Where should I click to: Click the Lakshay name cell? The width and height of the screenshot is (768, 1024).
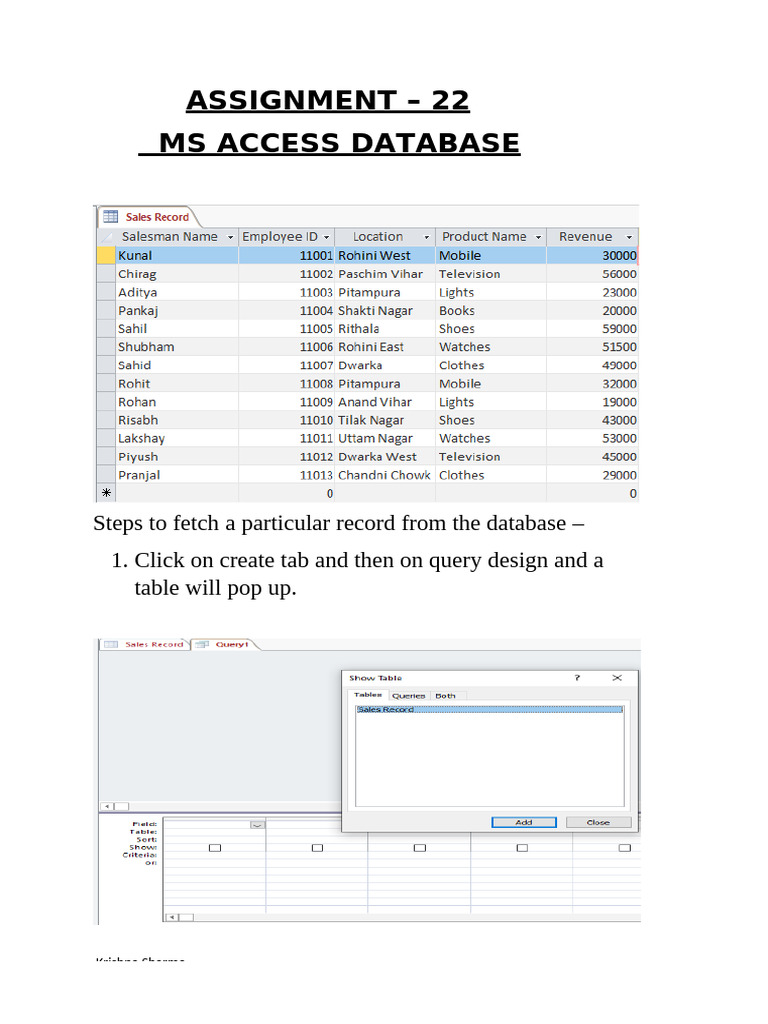pos(177,438)
